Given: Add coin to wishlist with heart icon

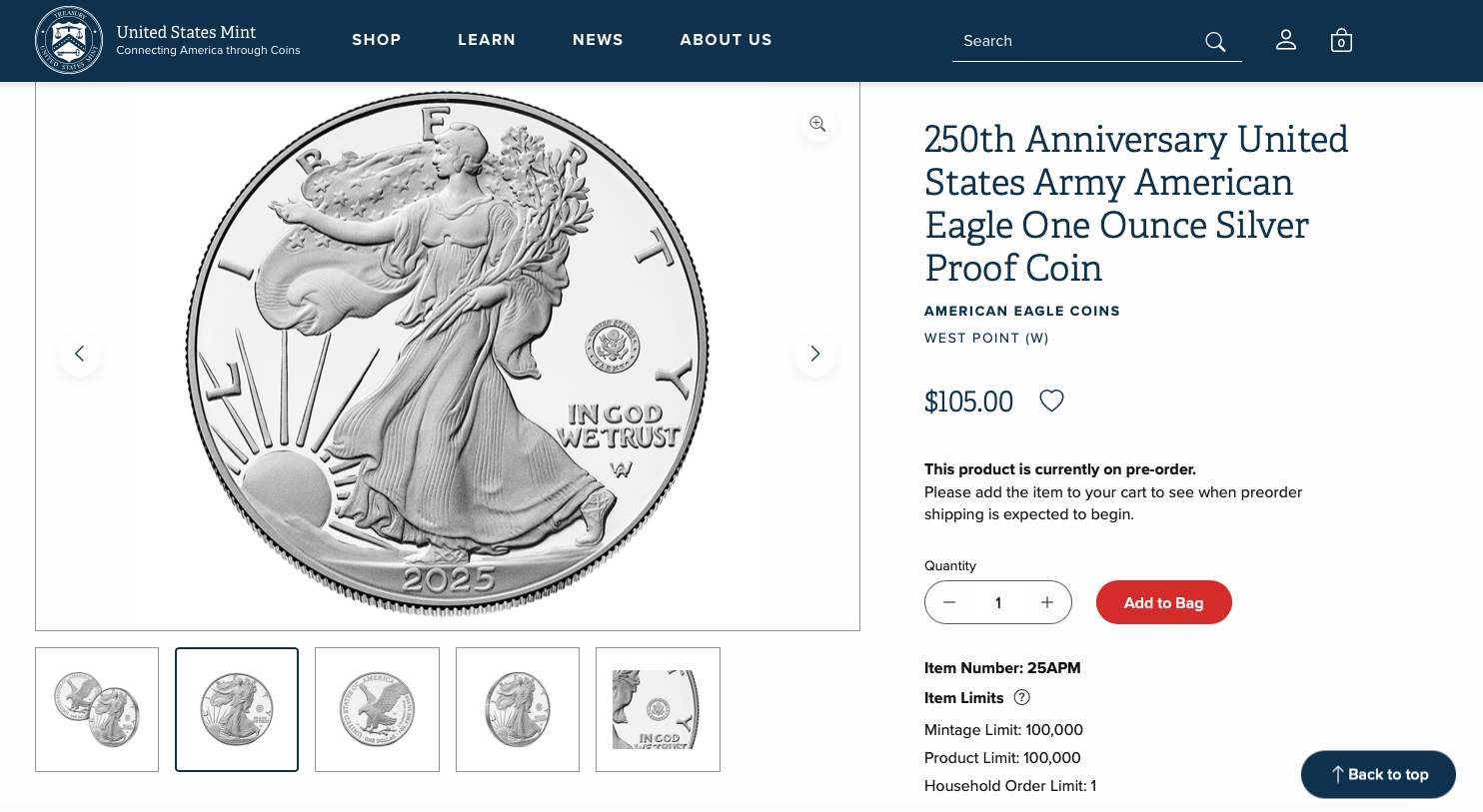Looking at the screenshot, I should tap(1051, 401).
